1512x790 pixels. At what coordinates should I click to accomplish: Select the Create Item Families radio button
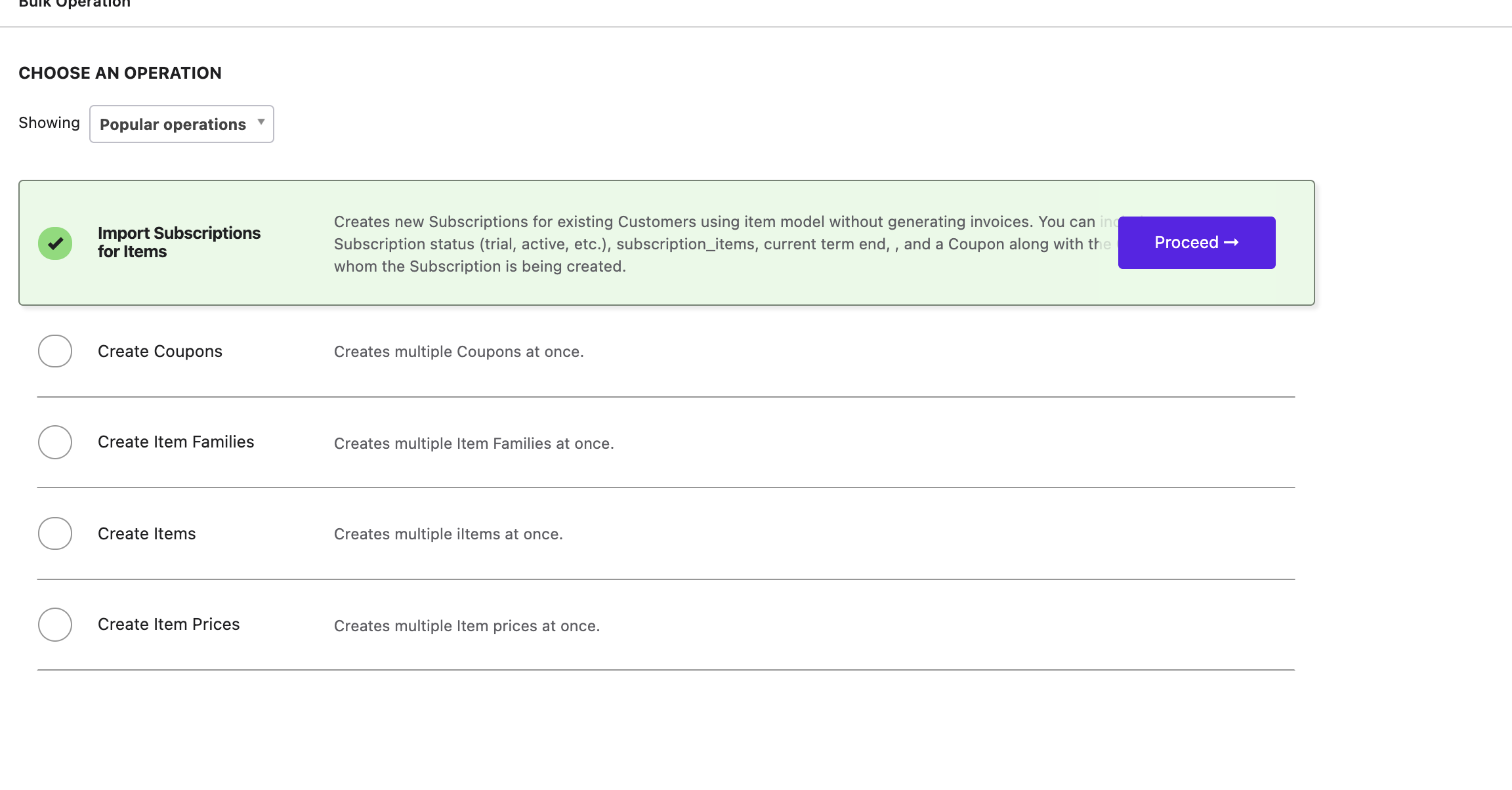55,442
